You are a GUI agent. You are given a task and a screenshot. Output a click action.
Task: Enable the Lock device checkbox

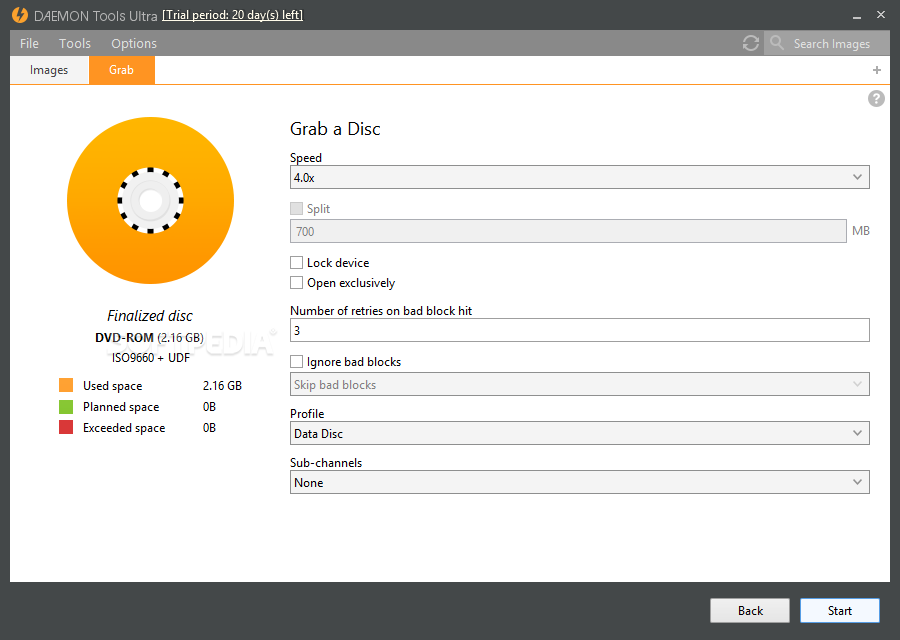coord(296,262)
